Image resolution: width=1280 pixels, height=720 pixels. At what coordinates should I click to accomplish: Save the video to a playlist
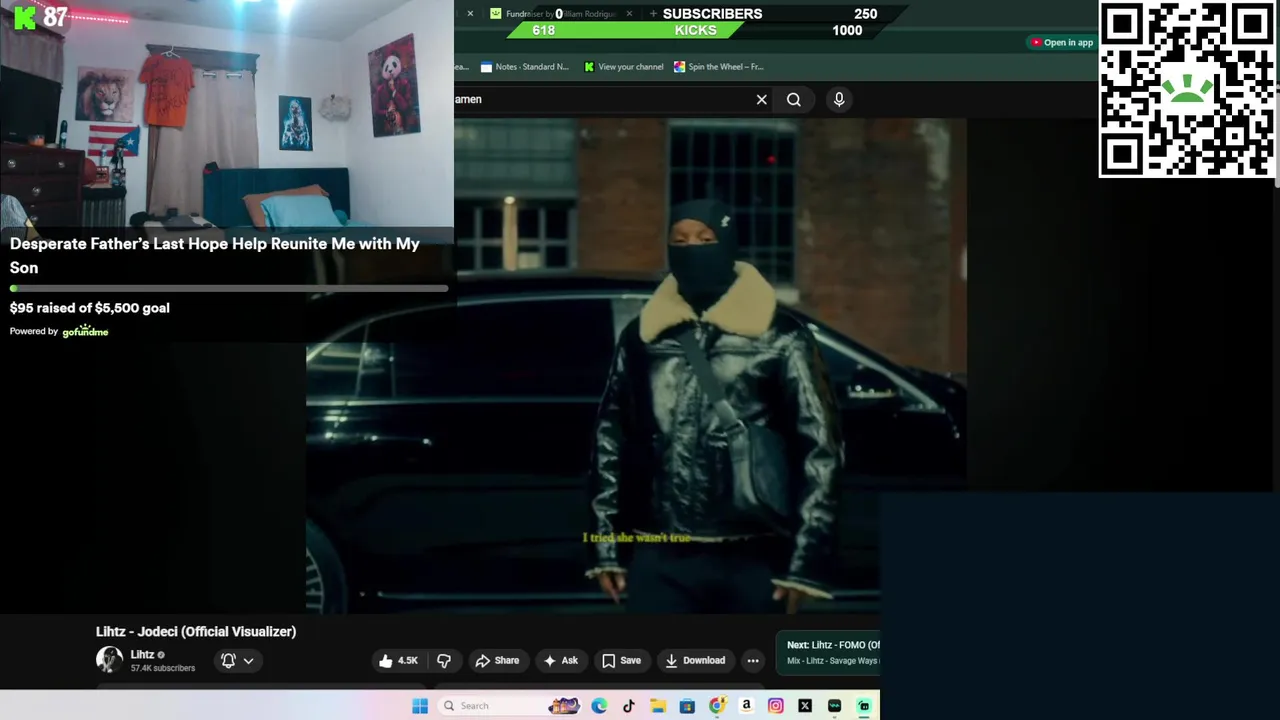tap(621, 660)
